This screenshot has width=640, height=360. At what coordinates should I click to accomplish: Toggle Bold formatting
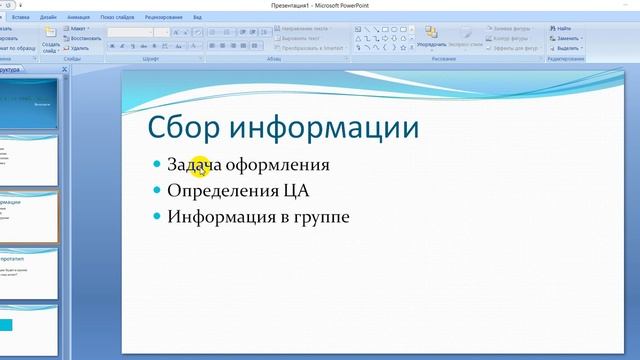click(x=112, y=47)
